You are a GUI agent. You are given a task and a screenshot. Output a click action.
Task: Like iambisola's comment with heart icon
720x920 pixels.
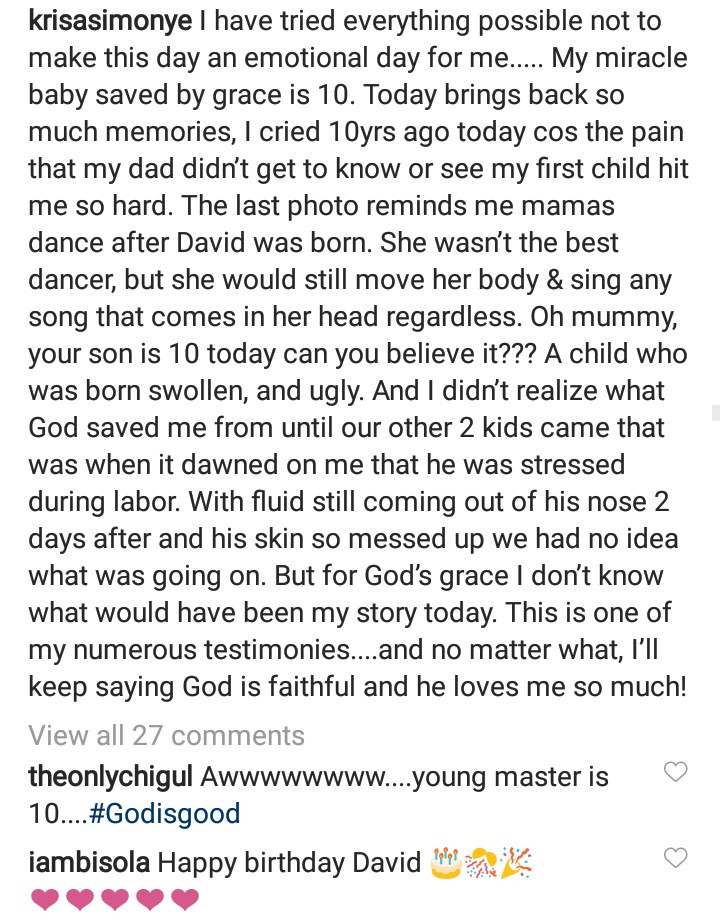(x=675, y=858)
